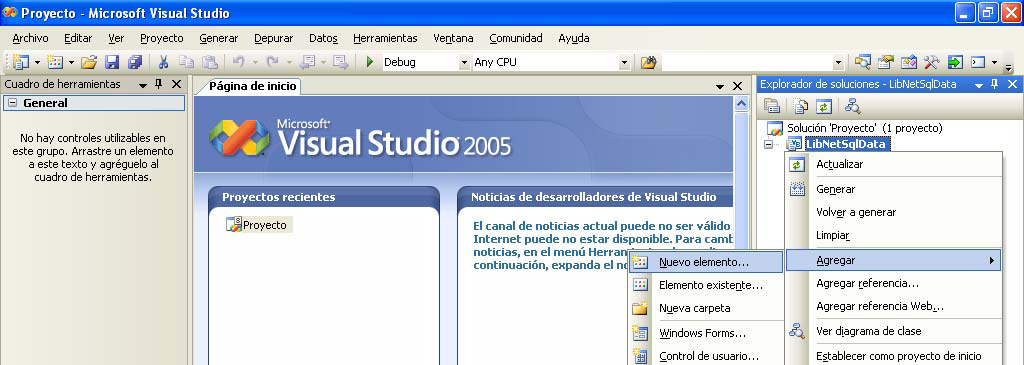Select Limpiar in the context menu
Viewport: 1024px width, 365px height.
click(x=893, y=235)
